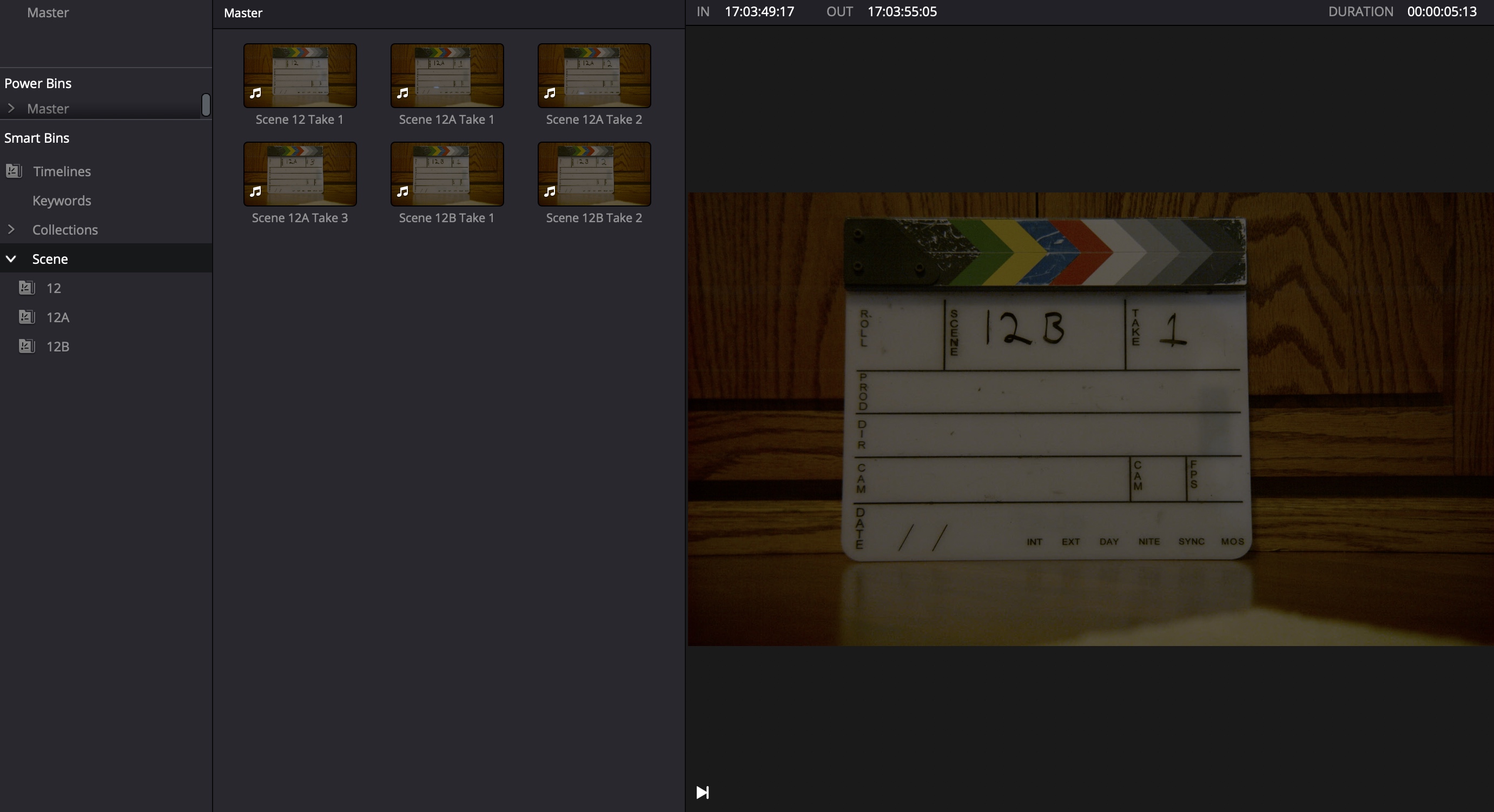Jump to next clip with skip-forward button
The image size is (1494, 812).
pyautogui.click(x=702, y=793)
